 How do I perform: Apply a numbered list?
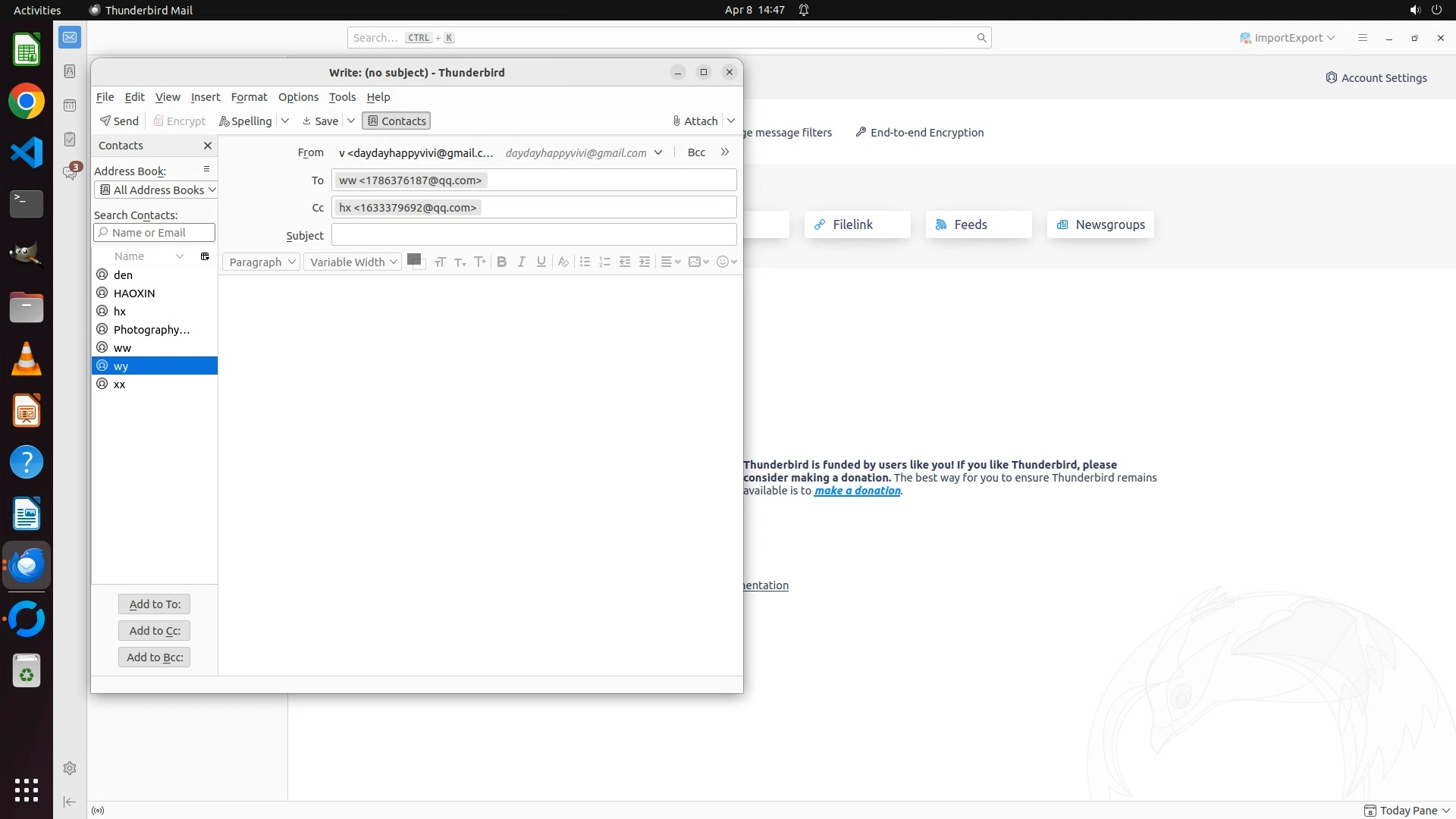coord(604,262)
